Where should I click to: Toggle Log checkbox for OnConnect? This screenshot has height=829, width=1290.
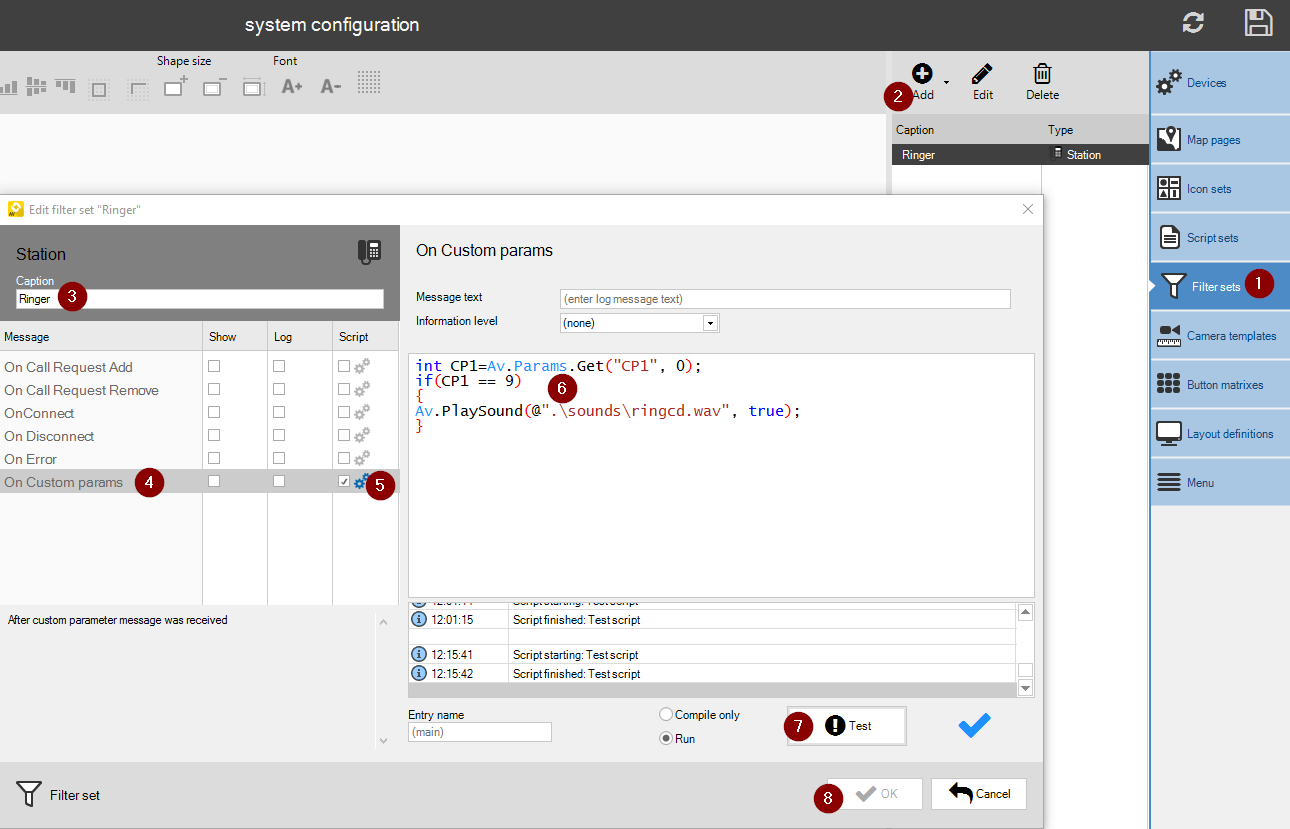pos(279,413)
